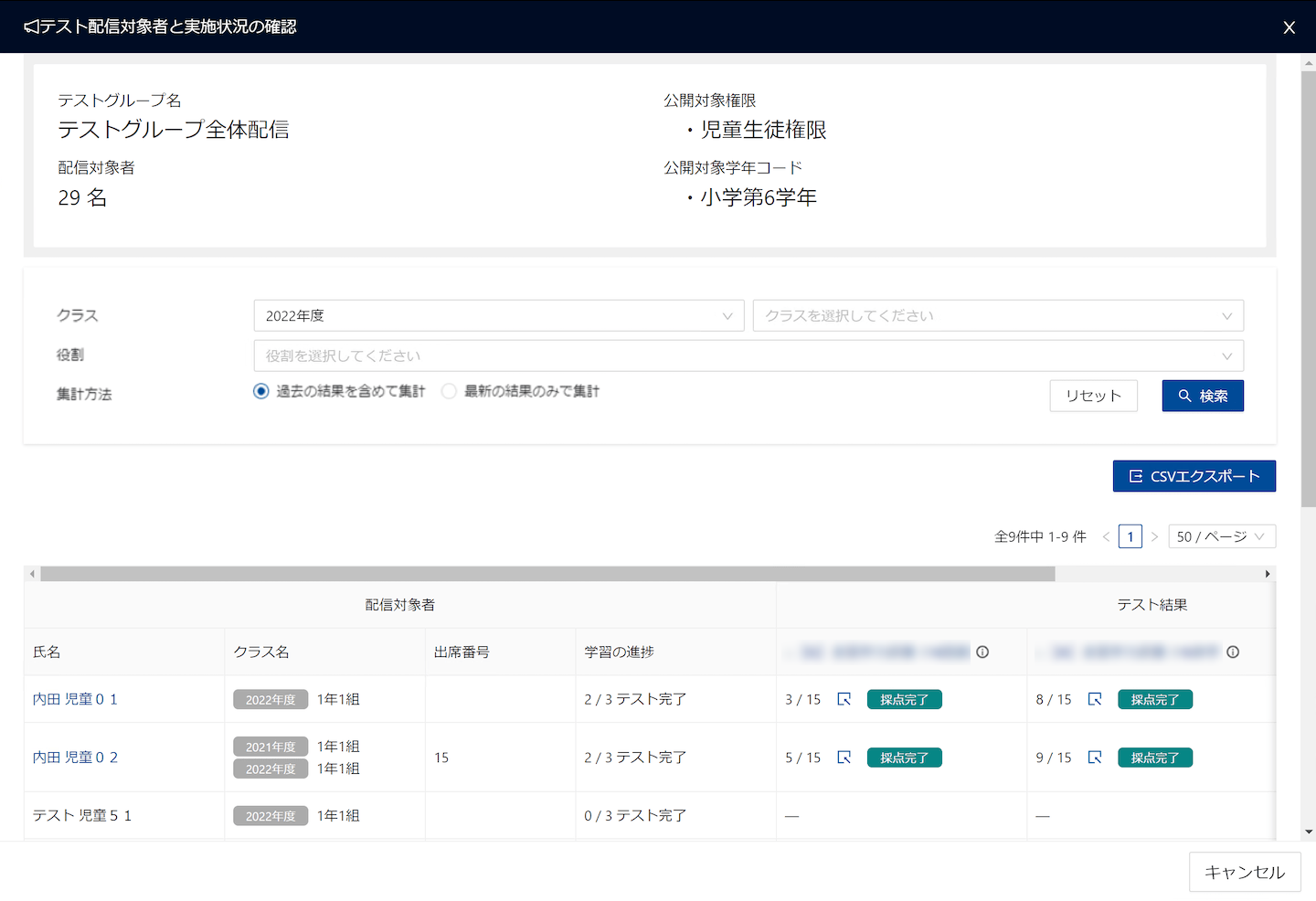Open detail icon beside 9 / 15 score

(x=1094, y=758)
